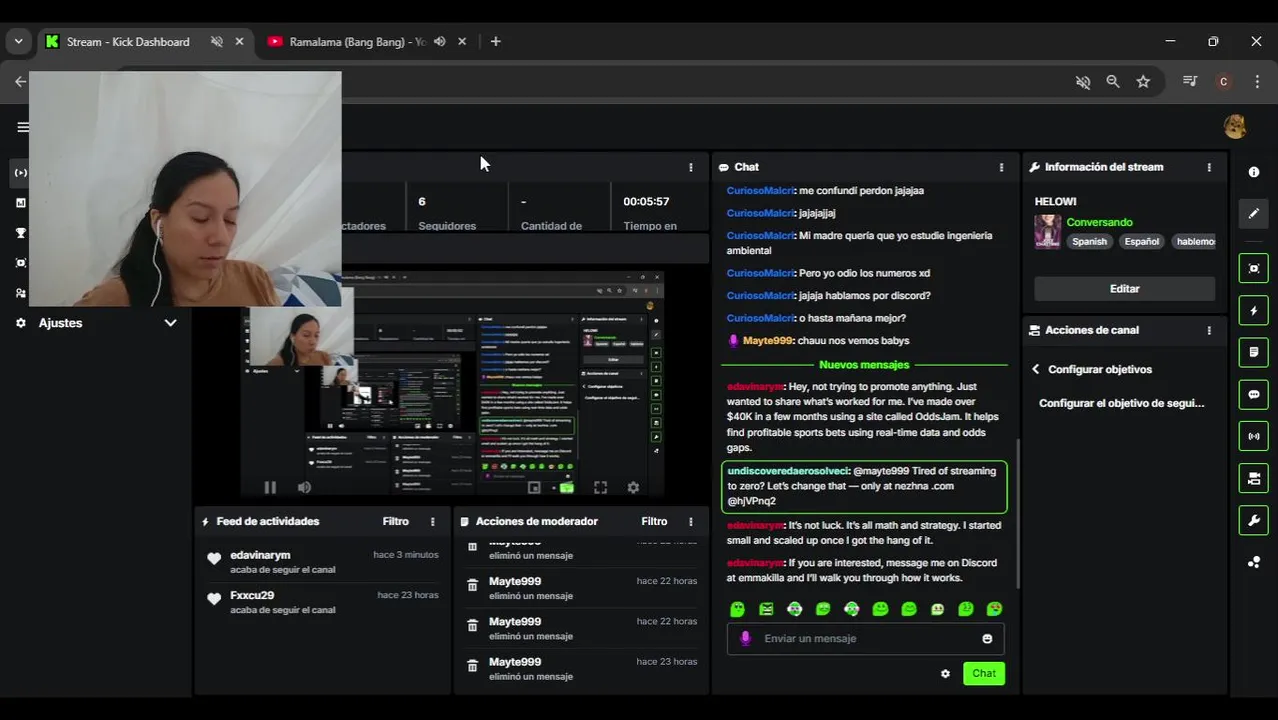Select the Spanish tag chip
Image resolution: width=1278 pixels, height=720 pixels.
pyautogui.click(x=1089, y=241)
